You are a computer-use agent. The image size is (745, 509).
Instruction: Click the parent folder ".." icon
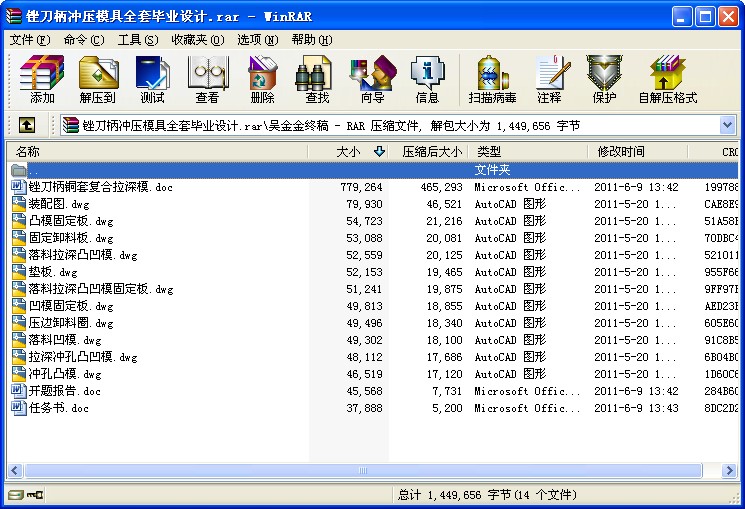(19, 170)
